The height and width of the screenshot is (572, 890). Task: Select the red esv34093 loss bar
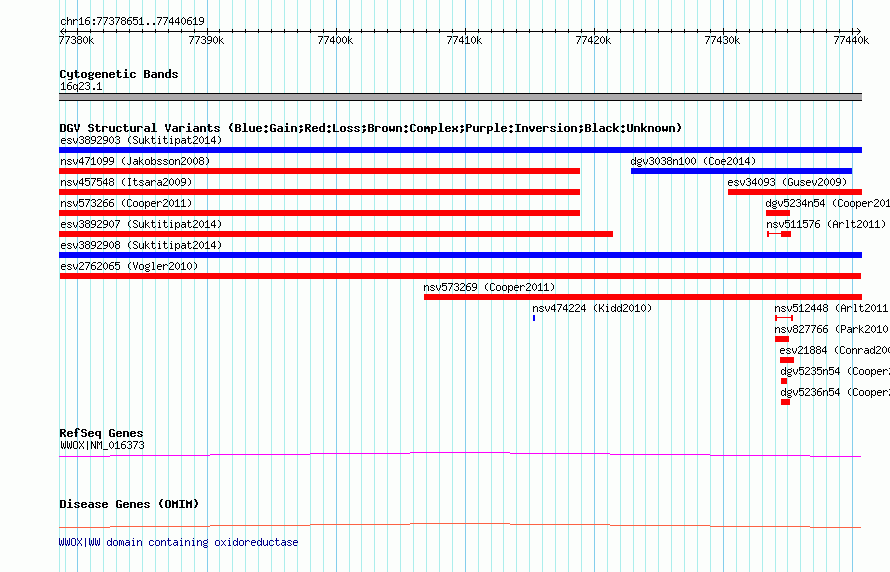[795, 192]
